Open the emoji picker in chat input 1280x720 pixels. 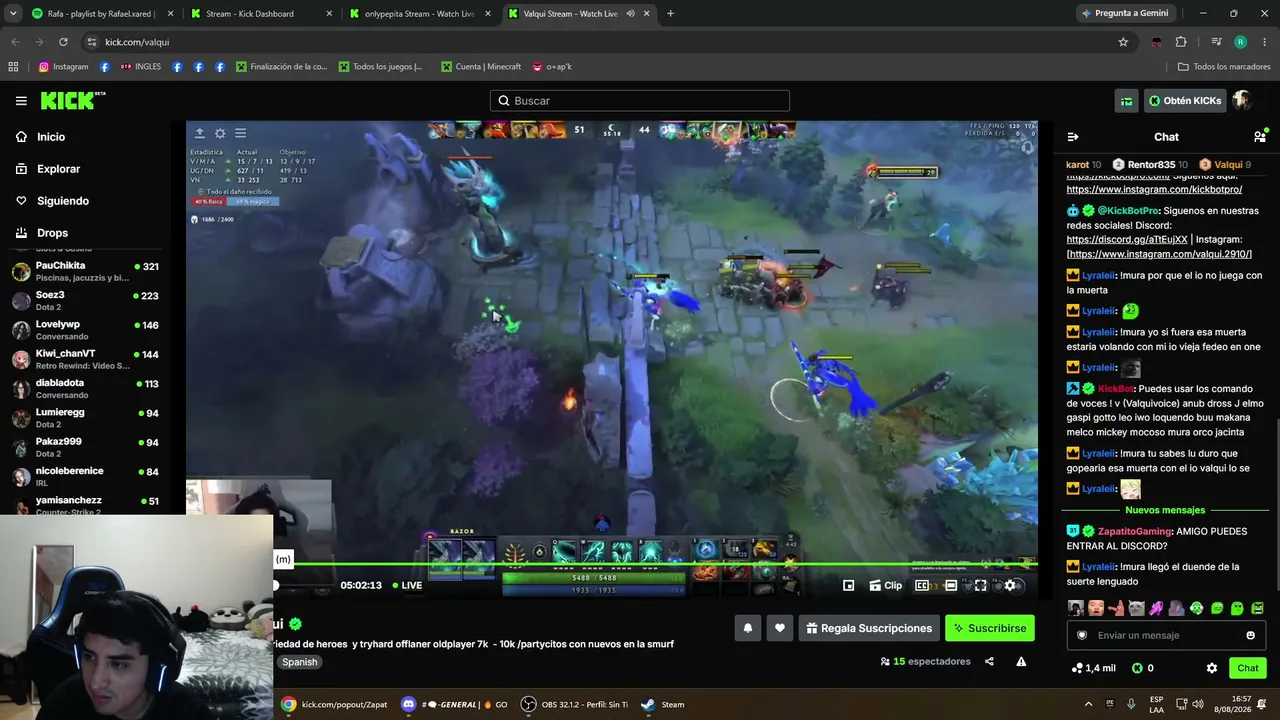pos(1250,635)
